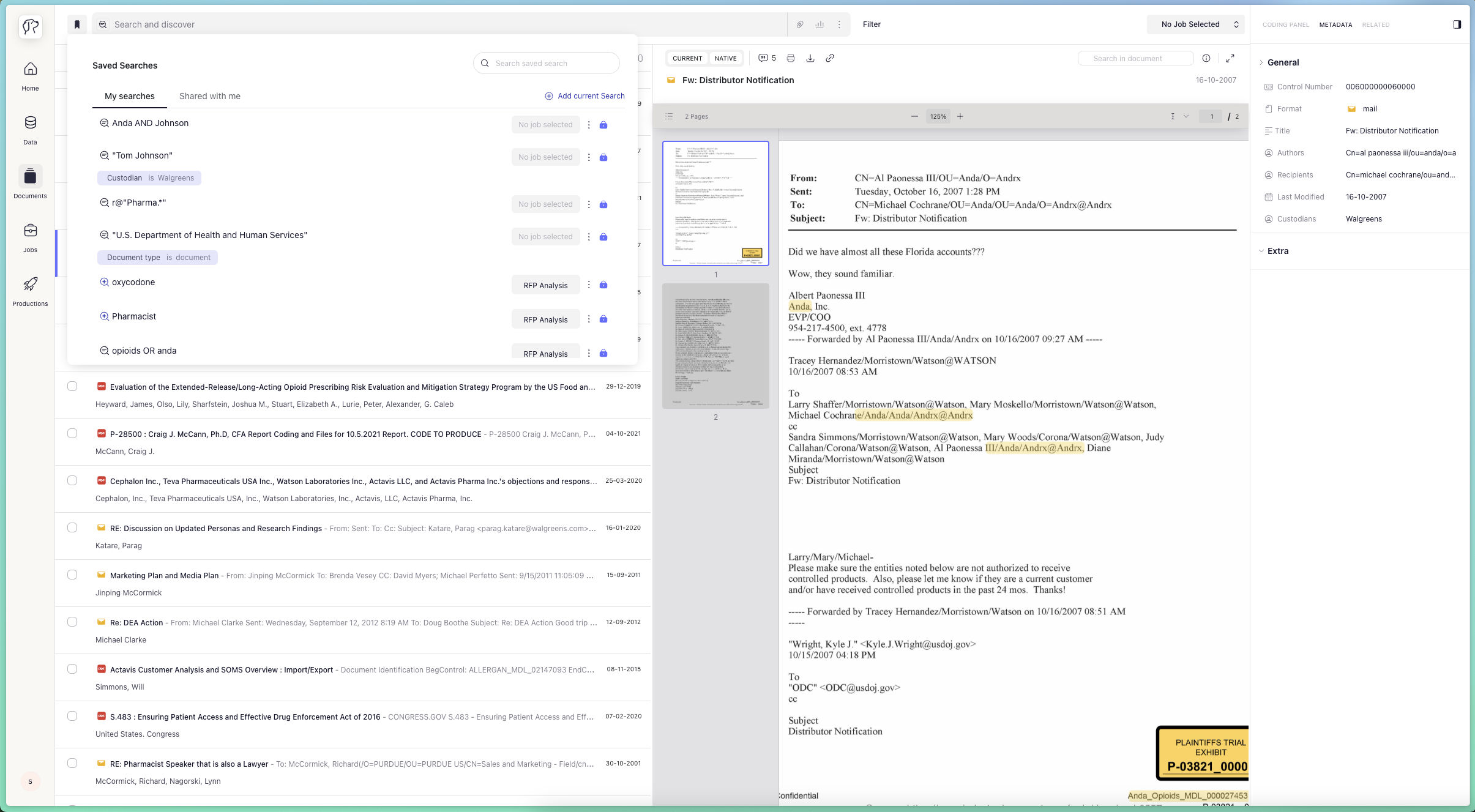The width and height of the screenshot is (1475, 812).
Task: Tick checkbox for S.483 Ensuring Patient Access document
Action: (x=72, y=716)
